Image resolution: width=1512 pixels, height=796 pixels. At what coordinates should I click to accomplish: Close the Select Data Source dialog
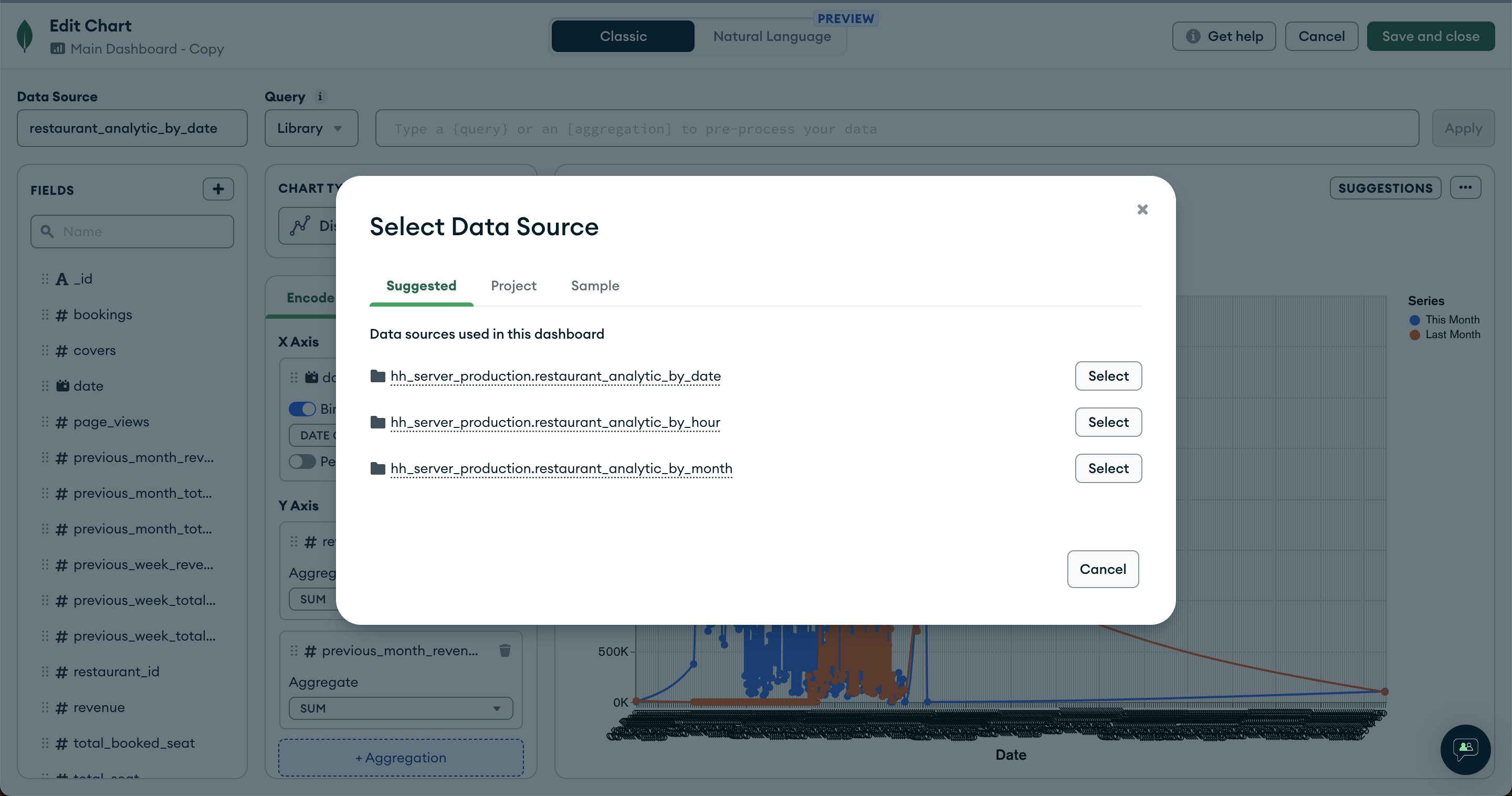click(x=1142, y=210)
